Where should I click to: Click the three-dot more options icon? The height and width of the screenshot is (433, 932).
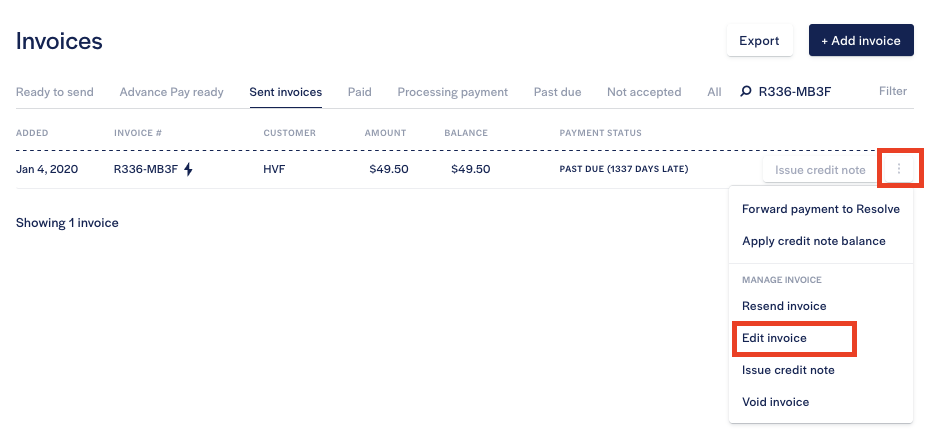click(899, 170)
